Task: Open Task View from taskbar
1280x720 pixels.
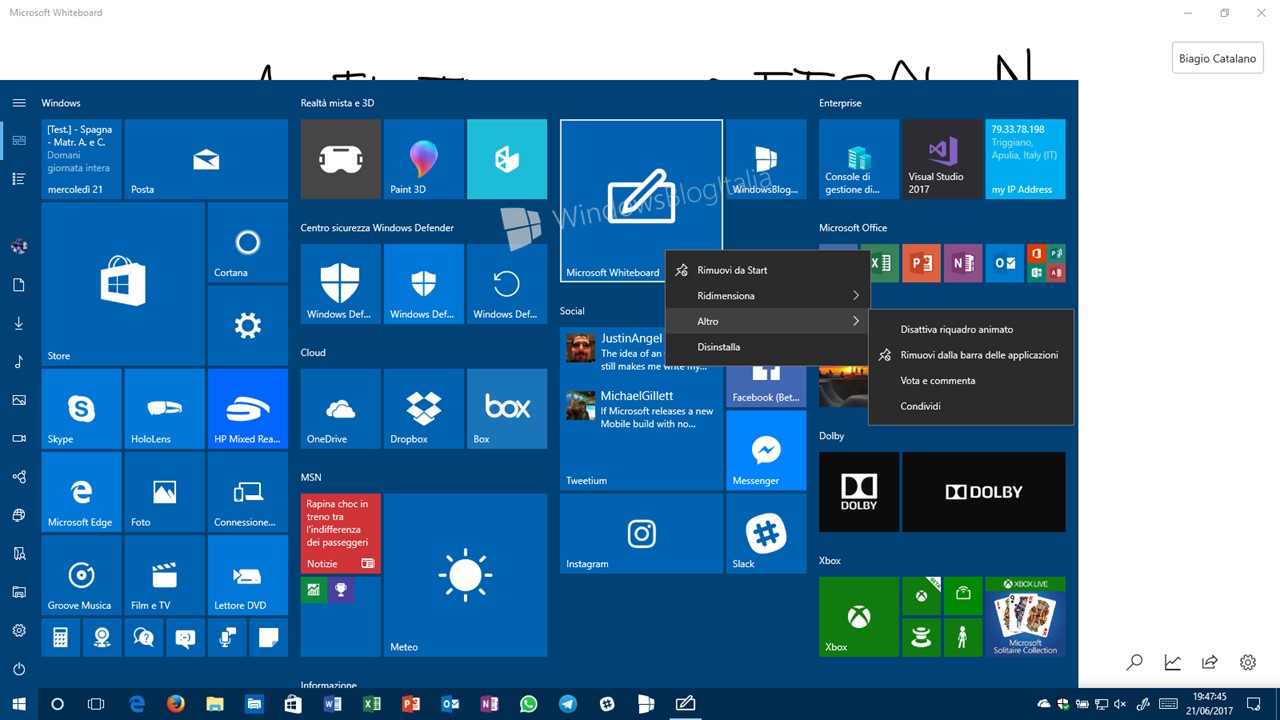Action: (x=96, y=704)
